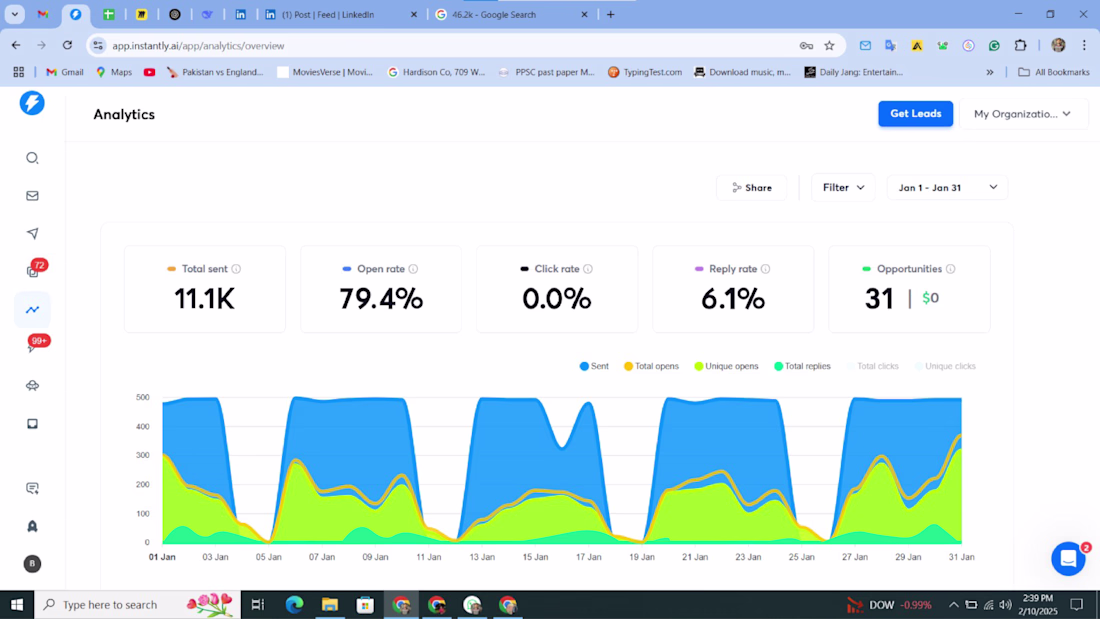Switch to the pinned Gmail tab
This screenshot has height=619, width=1100.
(x=43, y=14)
